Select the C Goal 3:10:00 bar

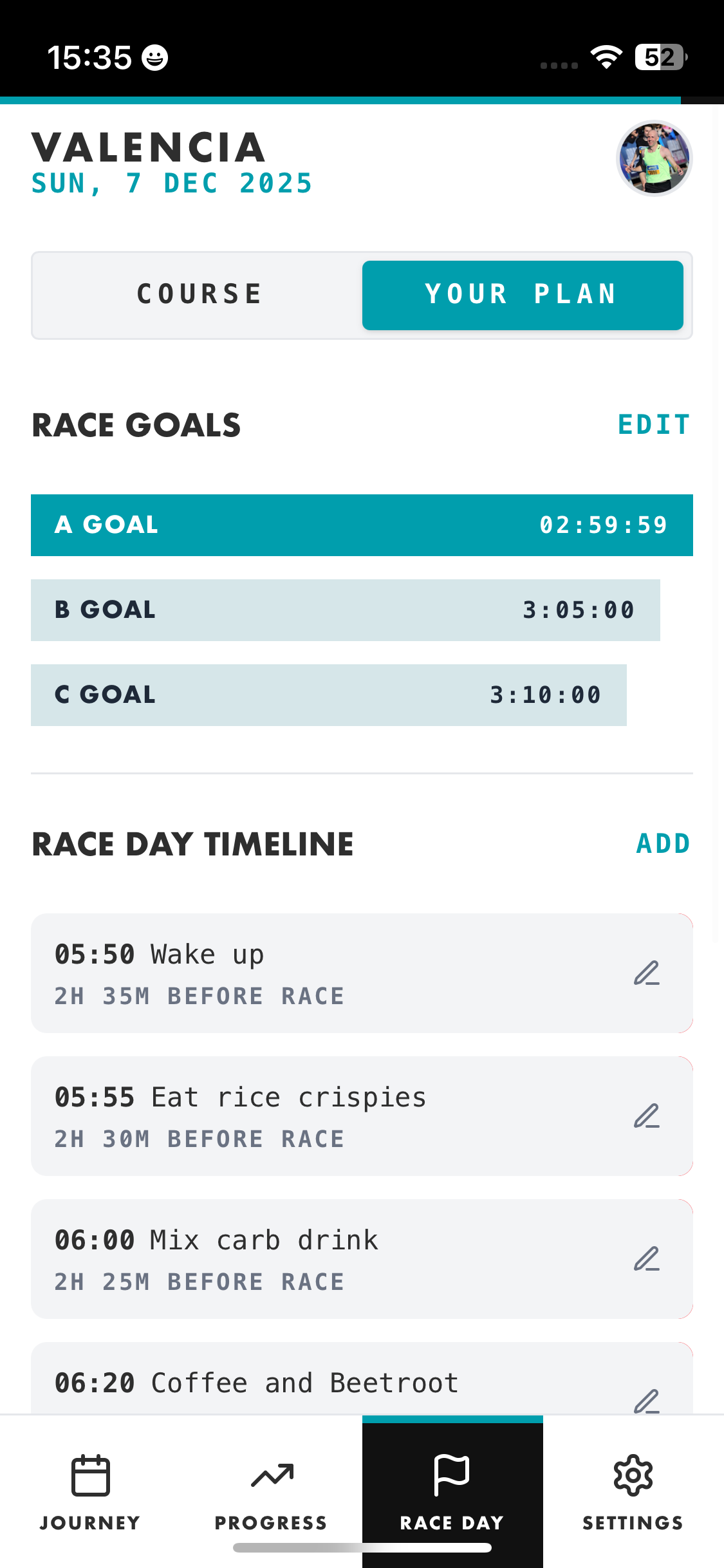328,695
